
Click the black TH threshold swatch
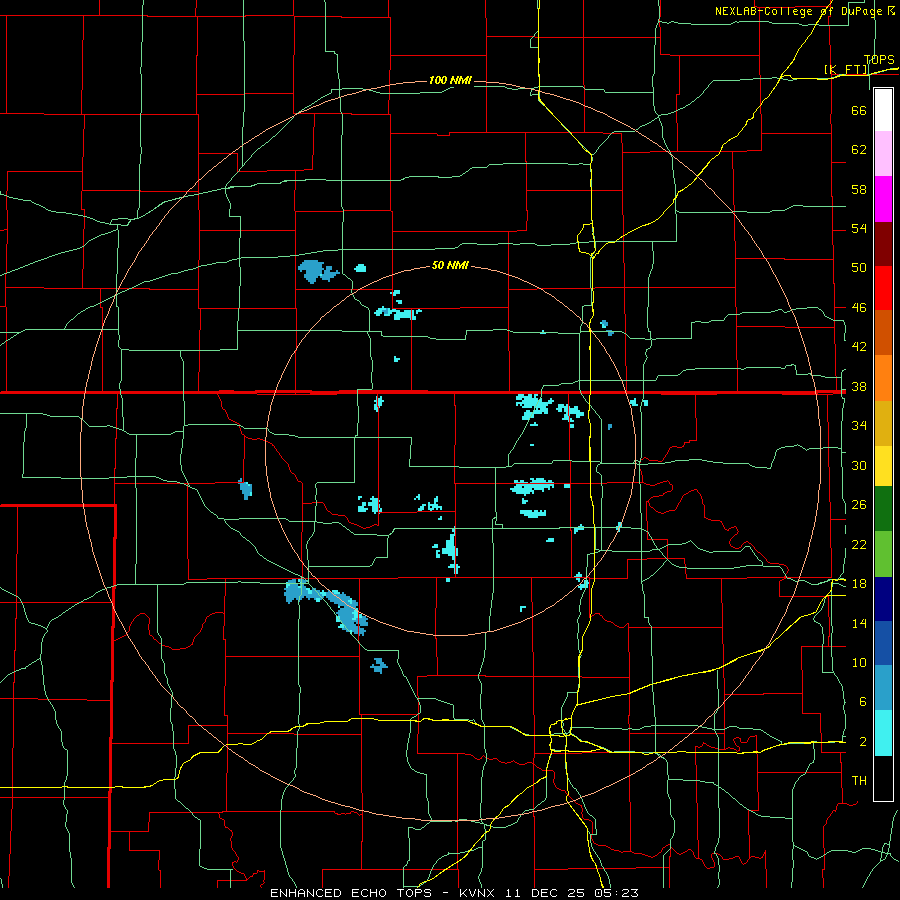(x=883, y=778)
